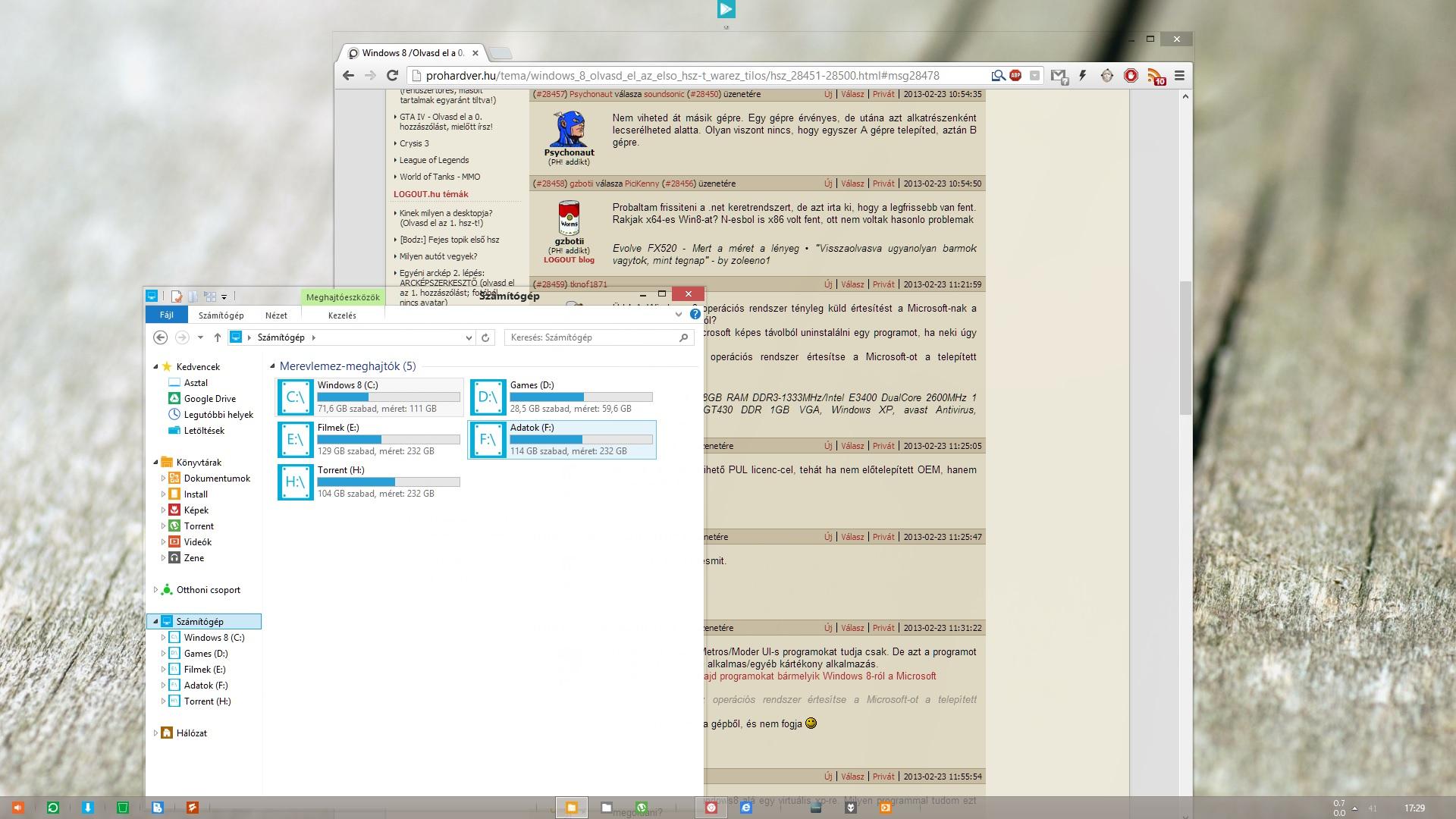Select the Games (D:) drive tile

(562, 397)
